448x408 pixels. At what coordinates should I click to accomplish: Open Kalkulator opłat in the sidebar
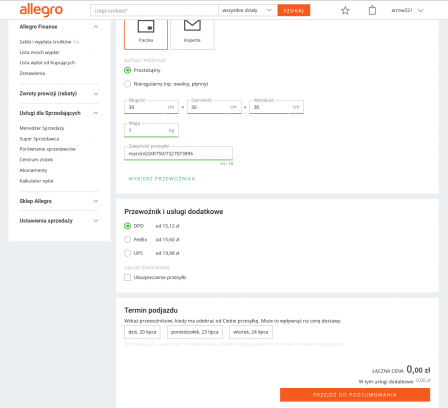point(36,181)
